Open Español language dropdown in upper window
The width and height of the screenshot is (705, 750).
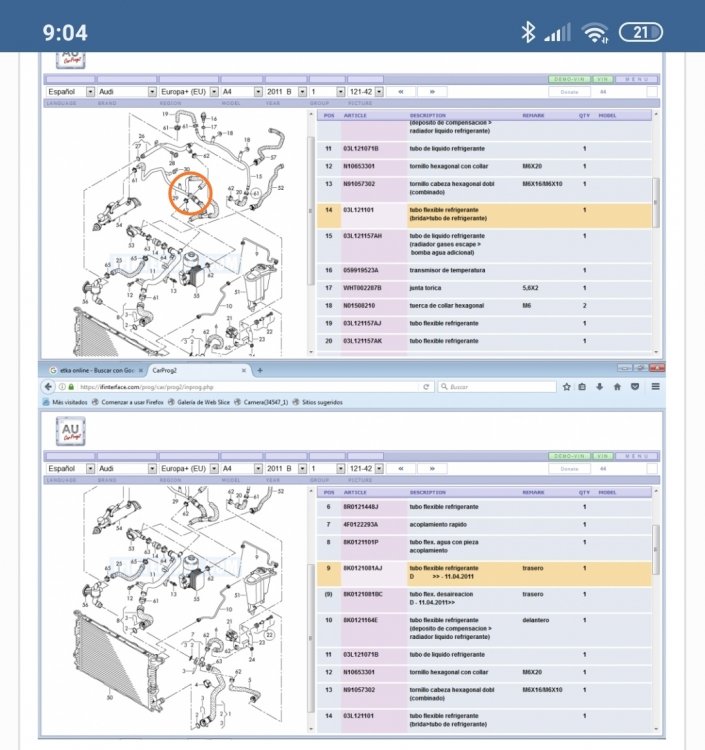[x=70, y=91]
